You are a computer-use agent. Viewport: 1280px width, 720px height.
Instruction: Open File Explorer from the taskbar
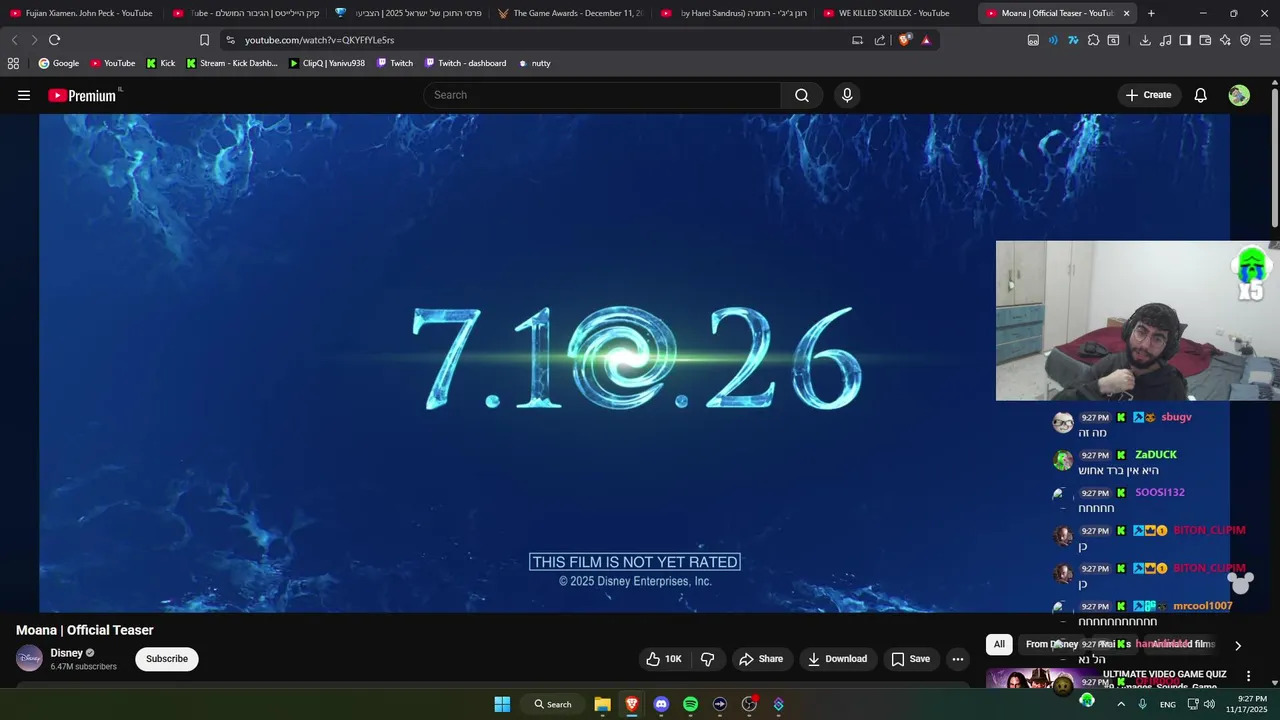pos(602,704)
